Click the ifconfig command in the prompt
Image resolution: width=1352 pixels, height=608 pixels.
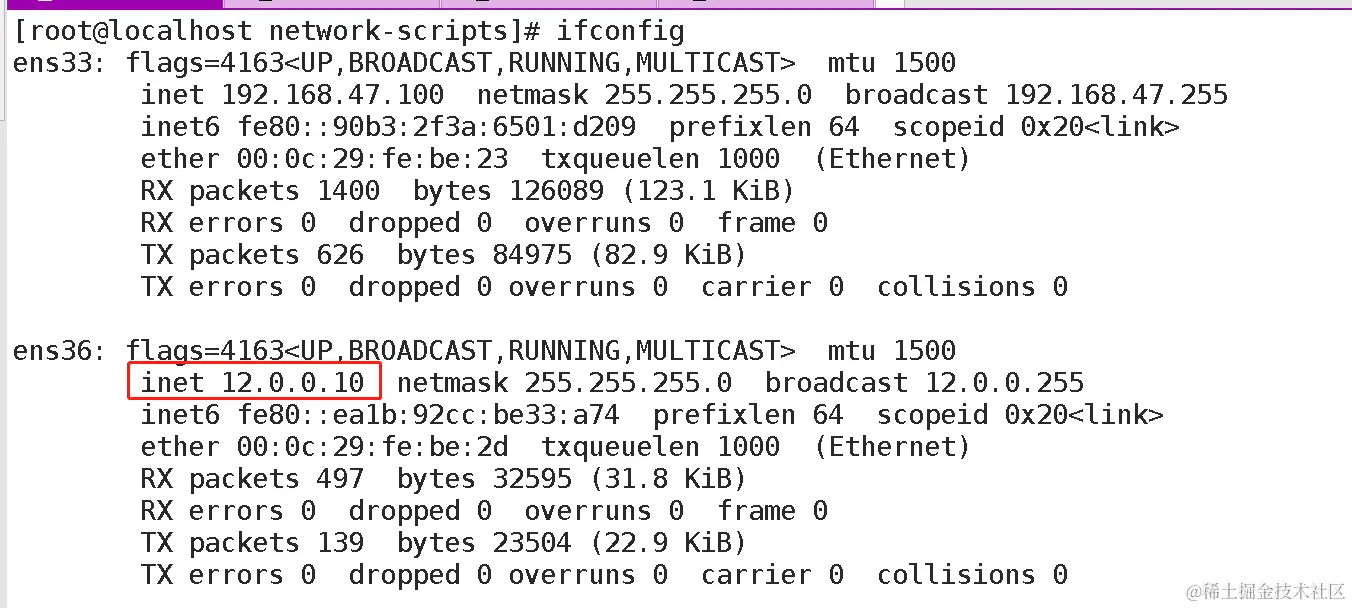[x=620, y=32]
